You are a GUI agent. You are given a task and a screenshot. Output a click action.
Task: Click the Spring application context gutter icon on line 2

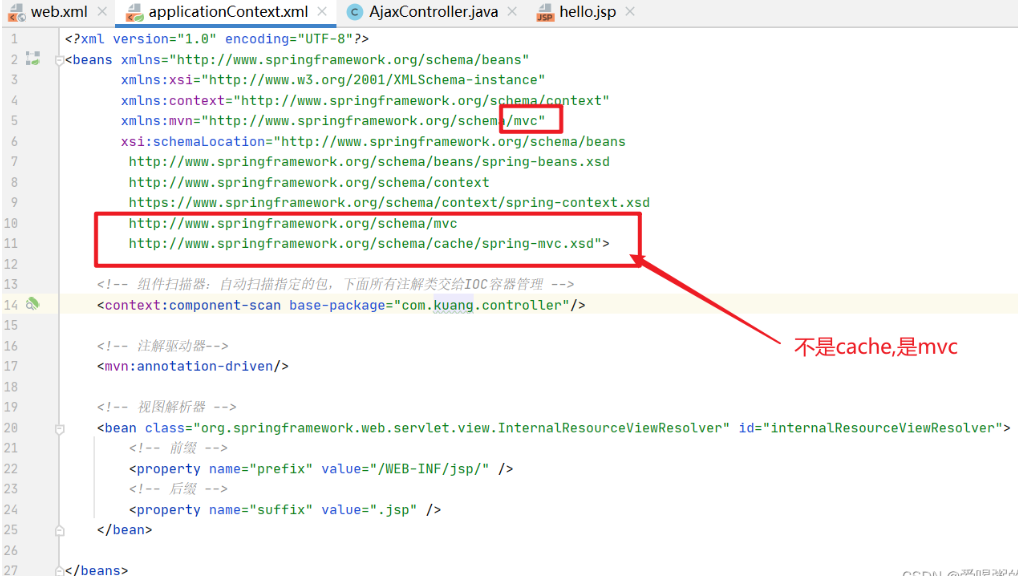pos(32,59)
